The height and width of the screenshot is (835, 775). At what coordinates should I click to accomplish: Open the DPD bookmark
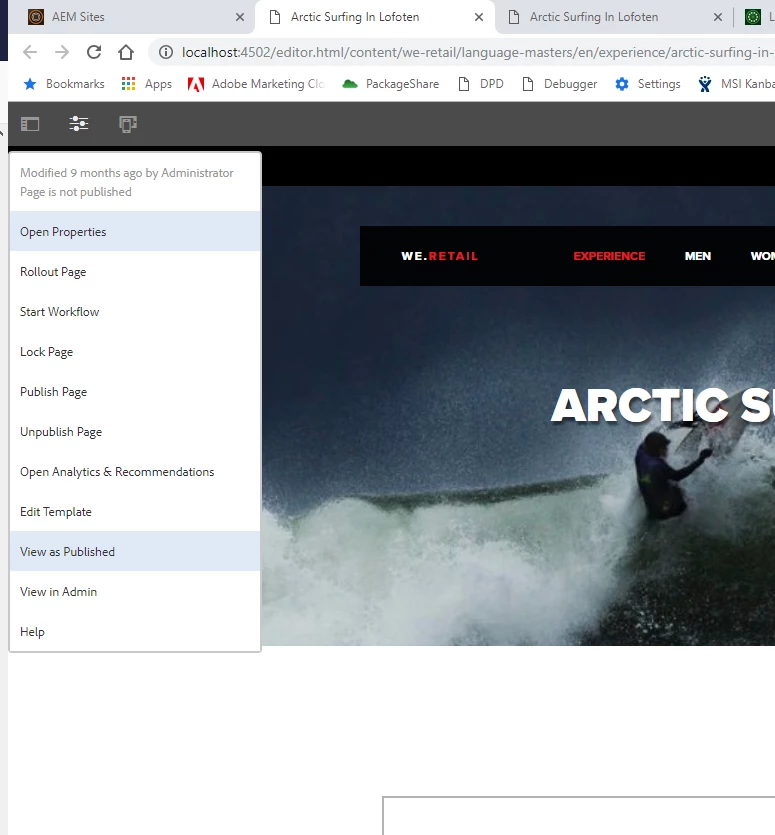pyautogui.click(x=481, y=84)
